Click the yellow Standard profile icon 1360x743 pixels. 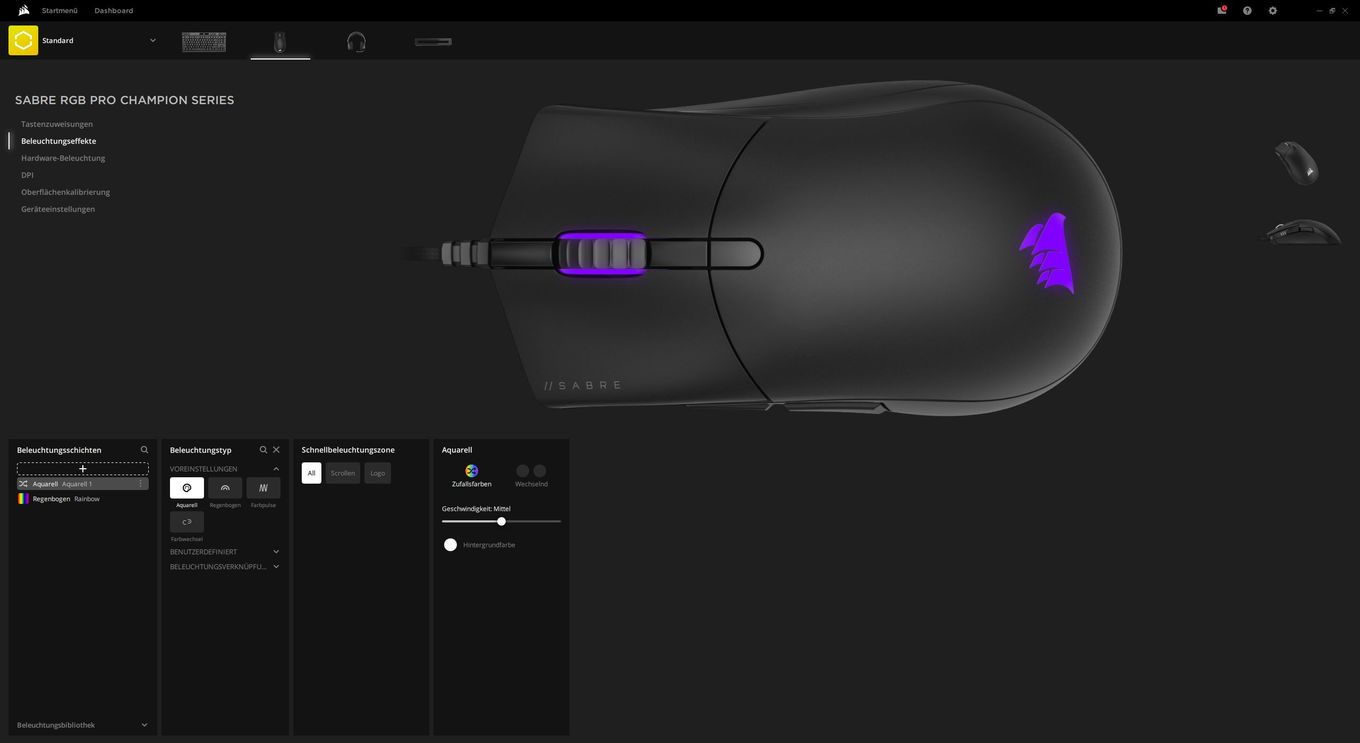pos(23,40)
